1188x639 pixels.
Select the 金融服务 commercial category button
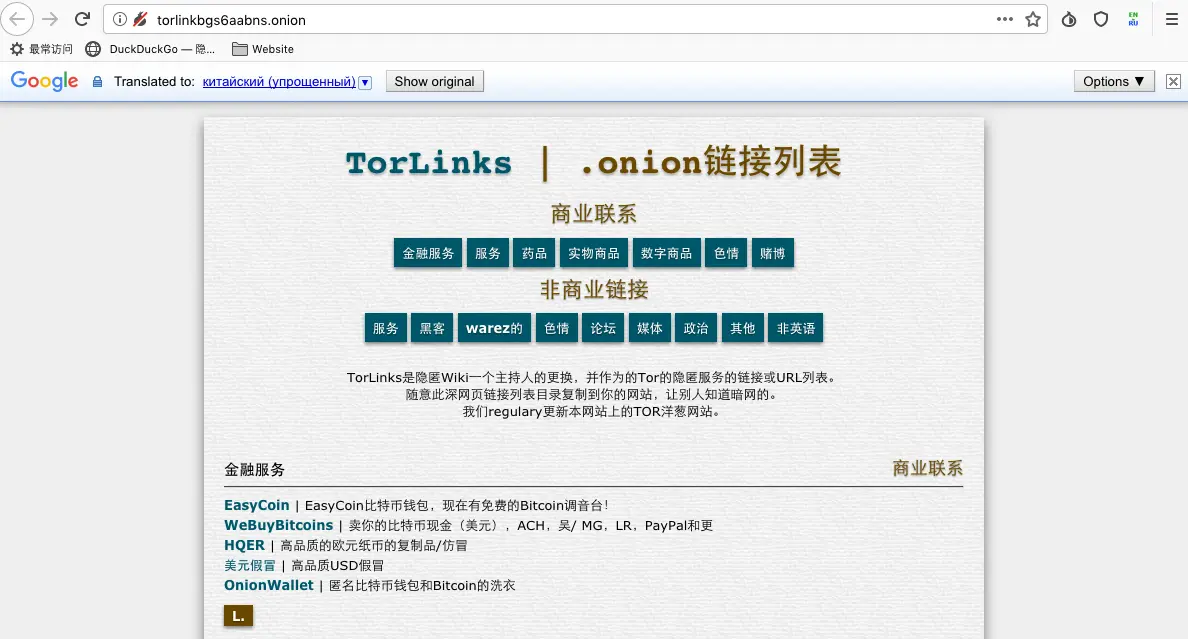pos(428,253)
